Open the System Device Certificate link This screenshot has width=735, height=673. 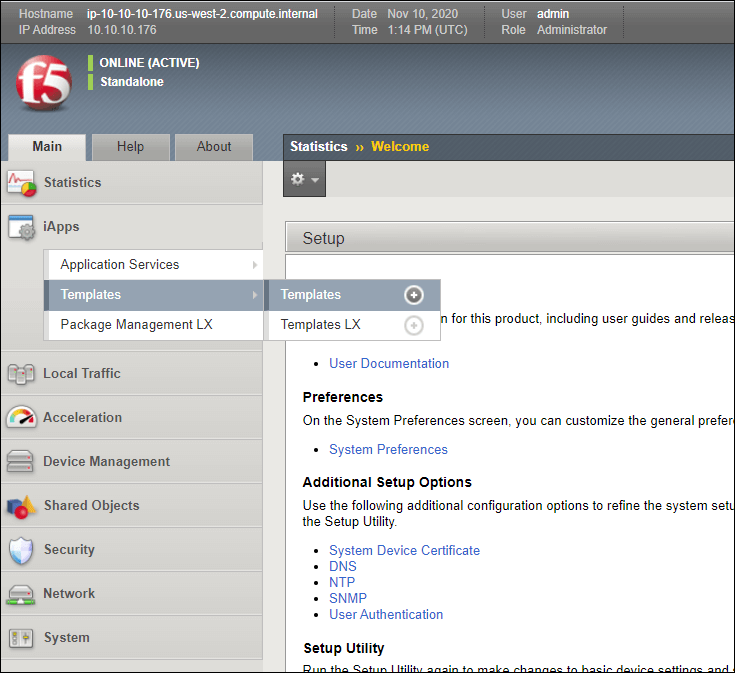(x=404, y=550)
